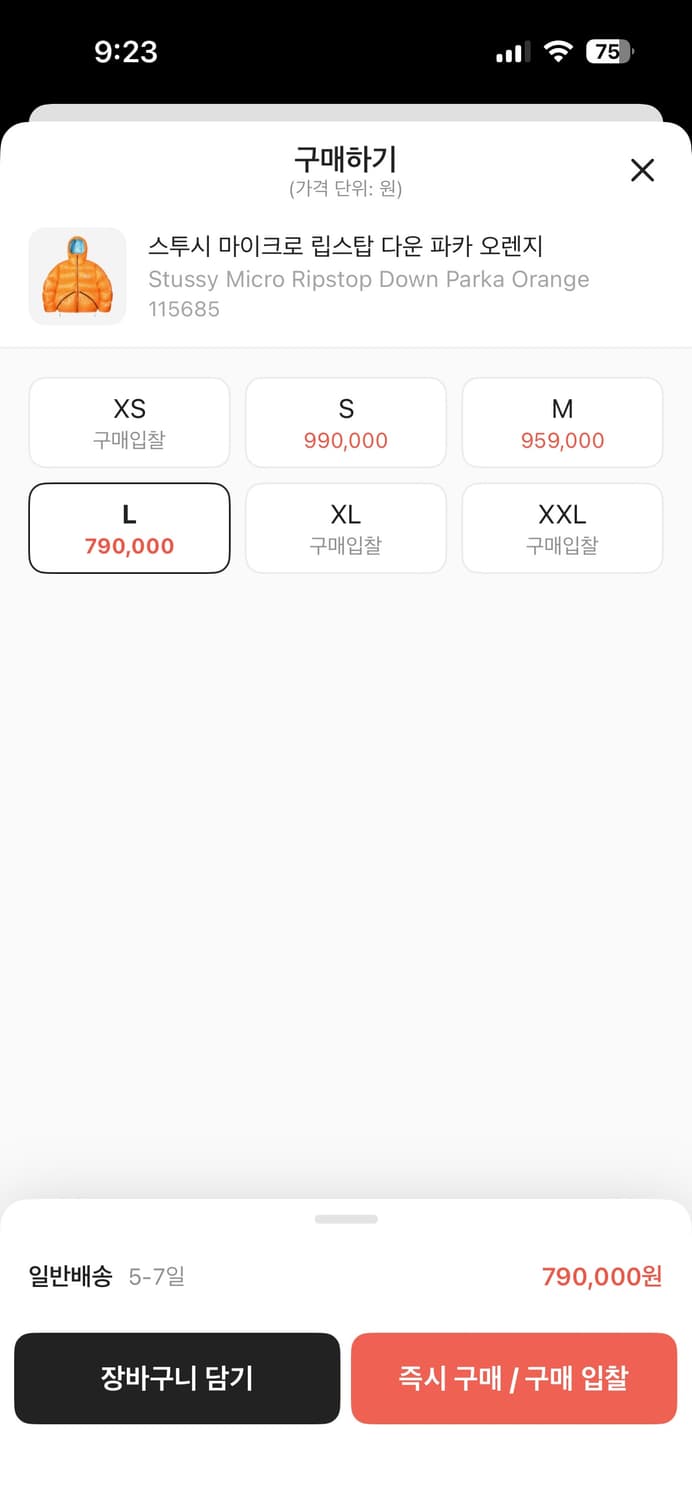
Task: Tap the orange parka product thumbnail
Action: [x=78, y=276]
